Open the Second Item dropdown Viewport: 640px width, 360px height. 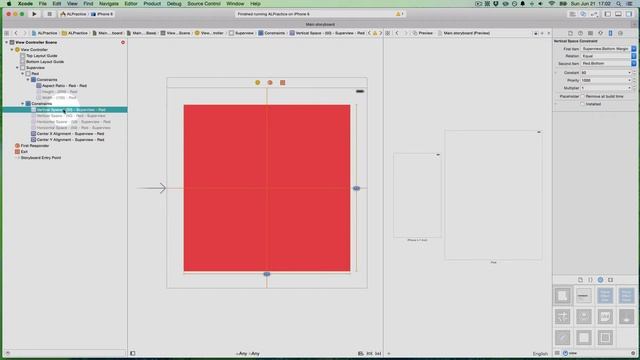click(x=608, y=64)
